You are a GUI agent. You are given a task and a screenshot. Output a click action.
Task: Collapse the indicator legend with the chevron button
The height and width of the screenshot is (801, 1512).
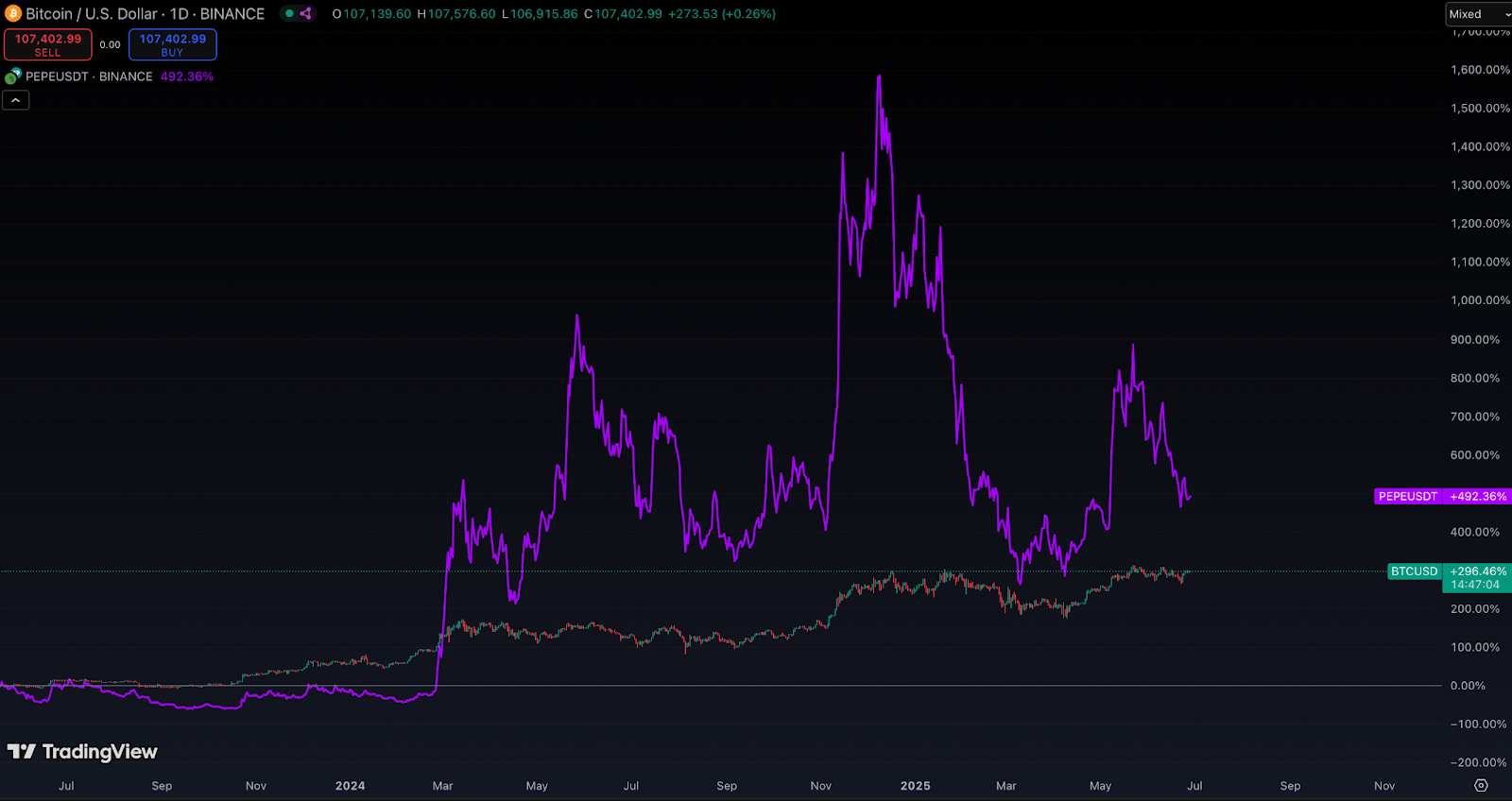(16, 100)
